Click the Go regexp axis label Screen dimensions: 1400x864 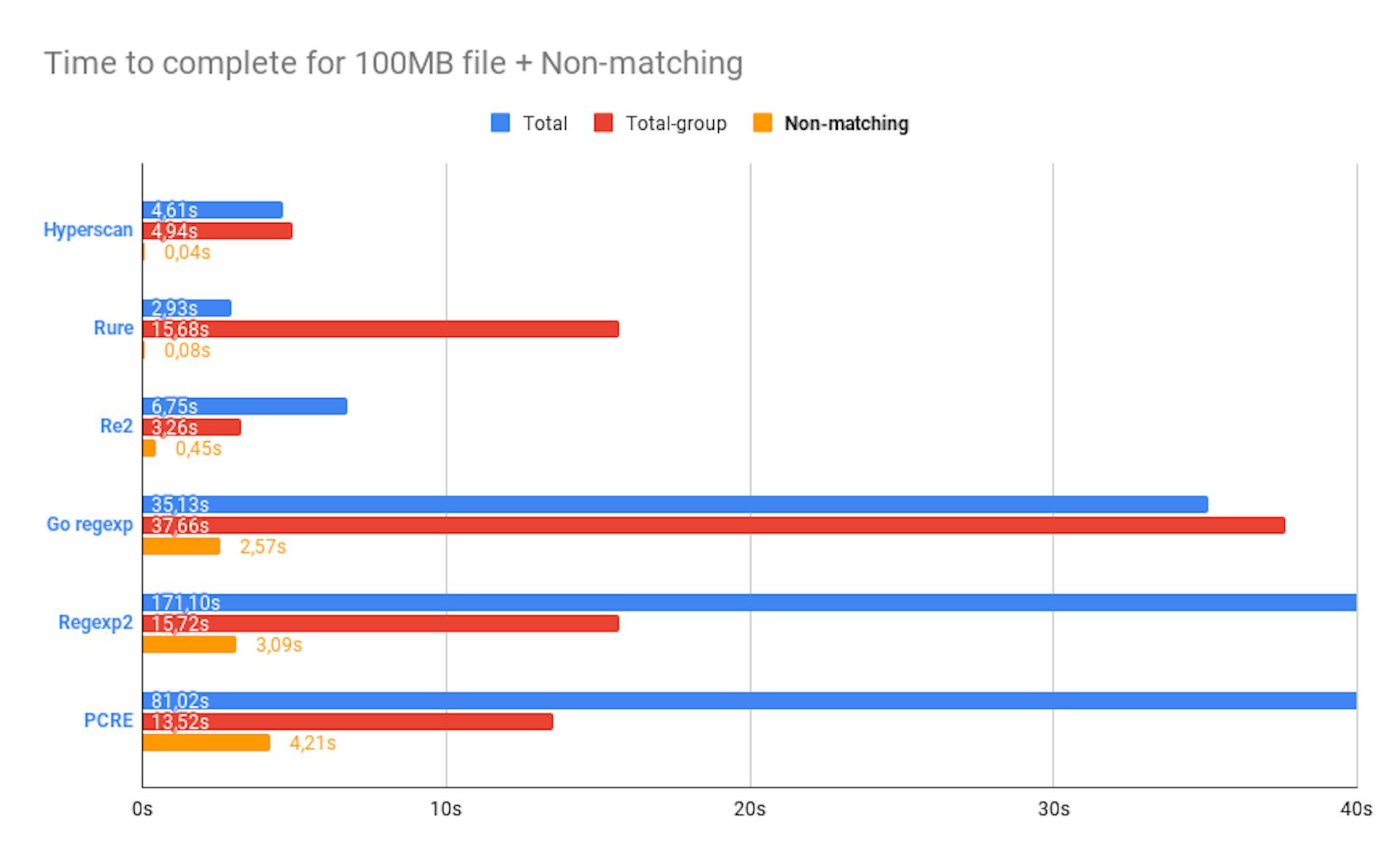(90, 524)
